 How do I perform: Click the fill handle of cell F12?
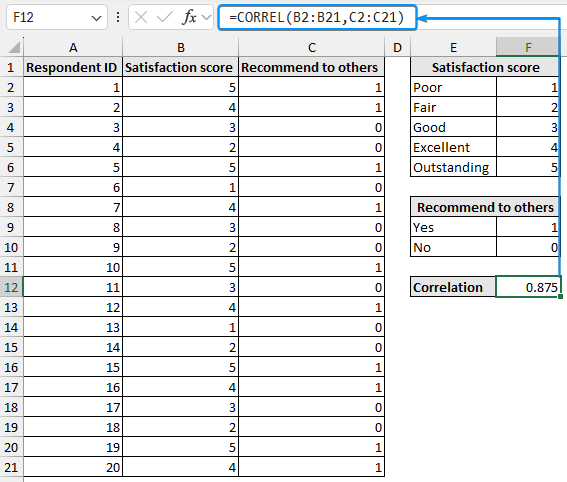coord(560,297)
